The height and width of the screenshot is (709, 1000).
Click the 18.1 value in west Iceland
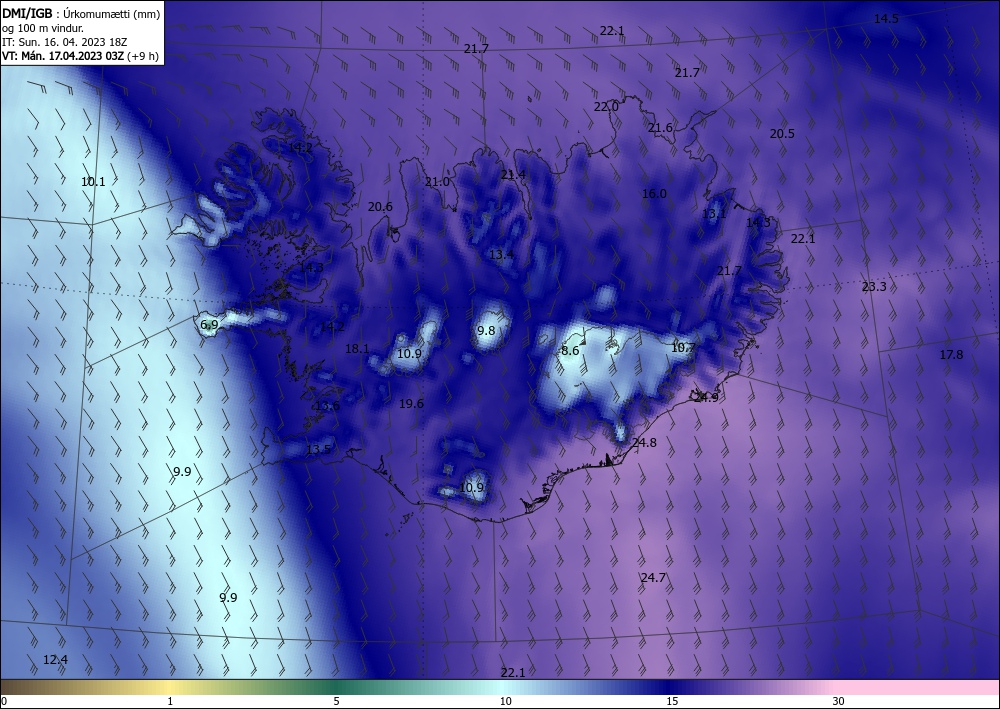357,349
